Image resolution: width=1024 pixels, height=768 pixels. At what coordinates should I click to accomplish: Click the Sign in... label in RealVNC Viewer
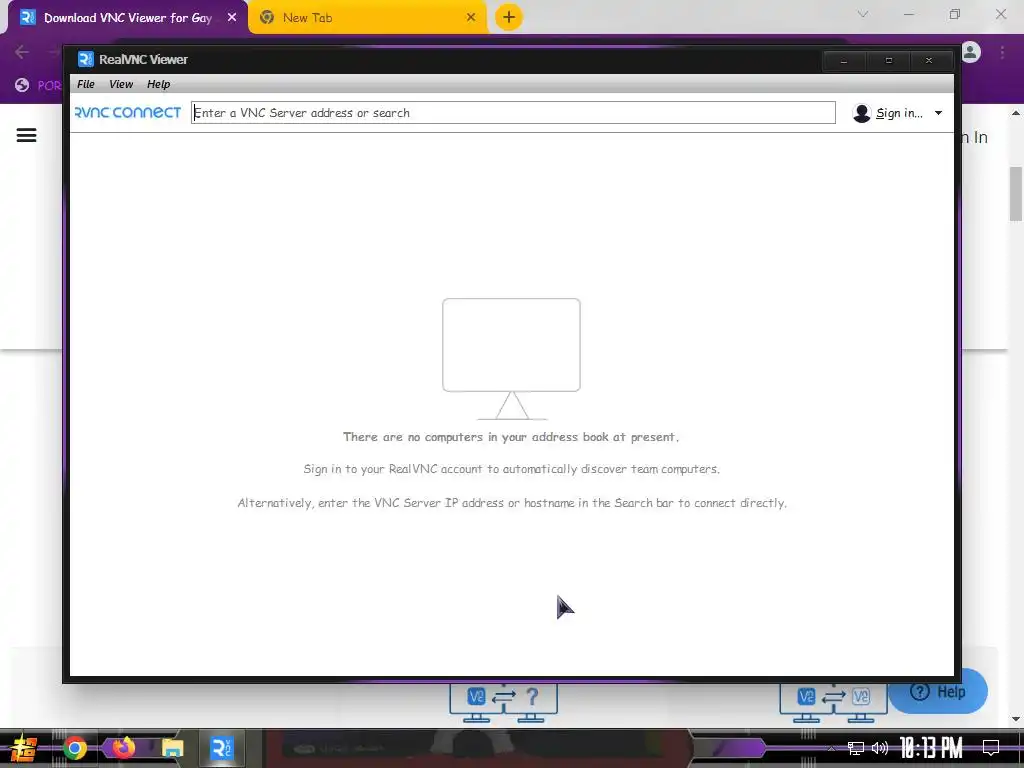pyautogui.click(x=899, y=113)
